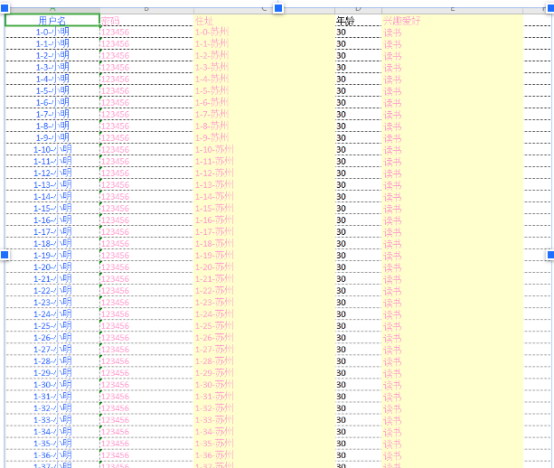Viewport: 554px width, 468px height.
Task: Select the 兴趣爱好 header cell
Action: coord(452,20)
